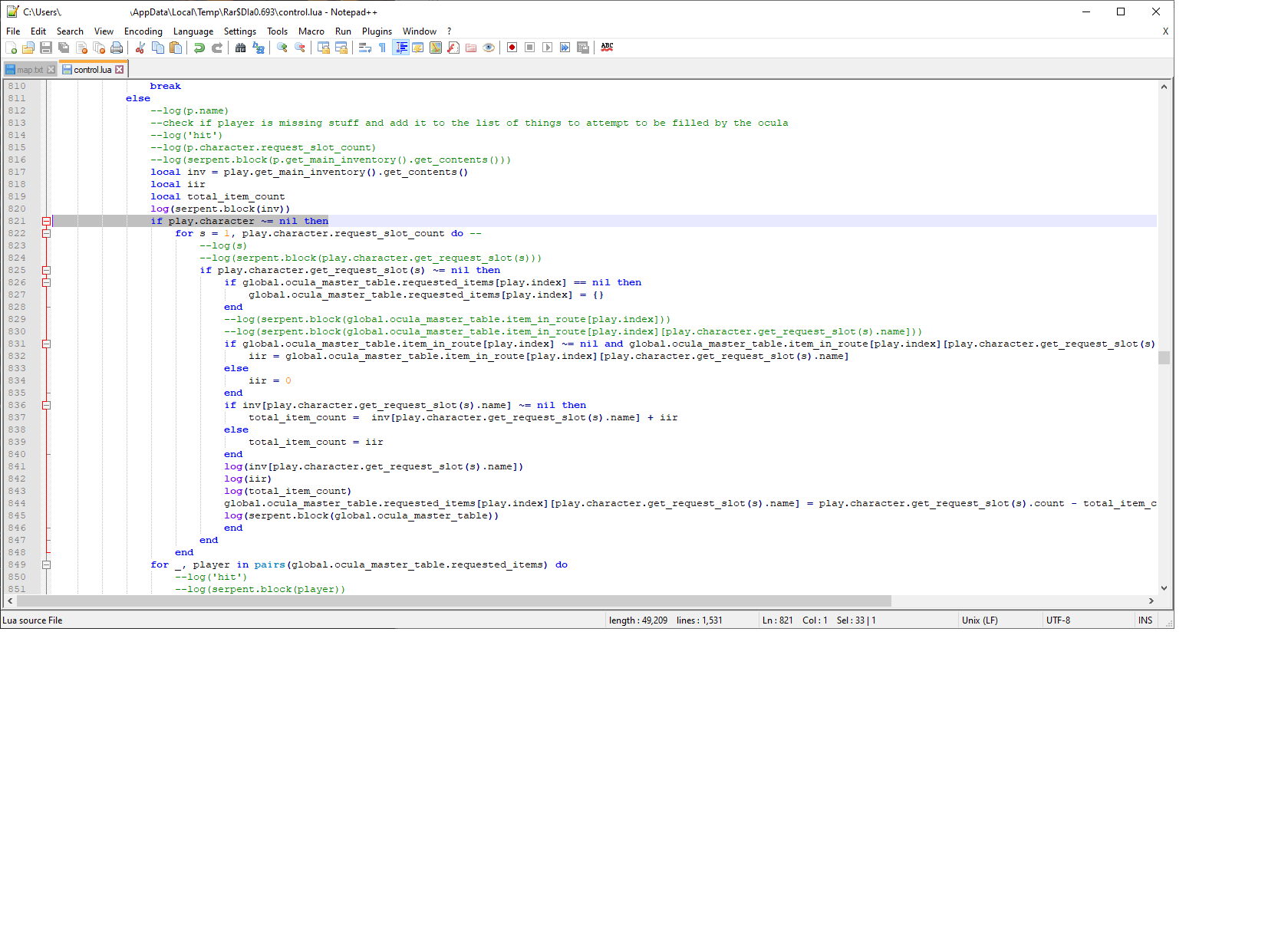Open the Encoding menu
Viewport: 1288px width, 928px height.
(143, 31)
